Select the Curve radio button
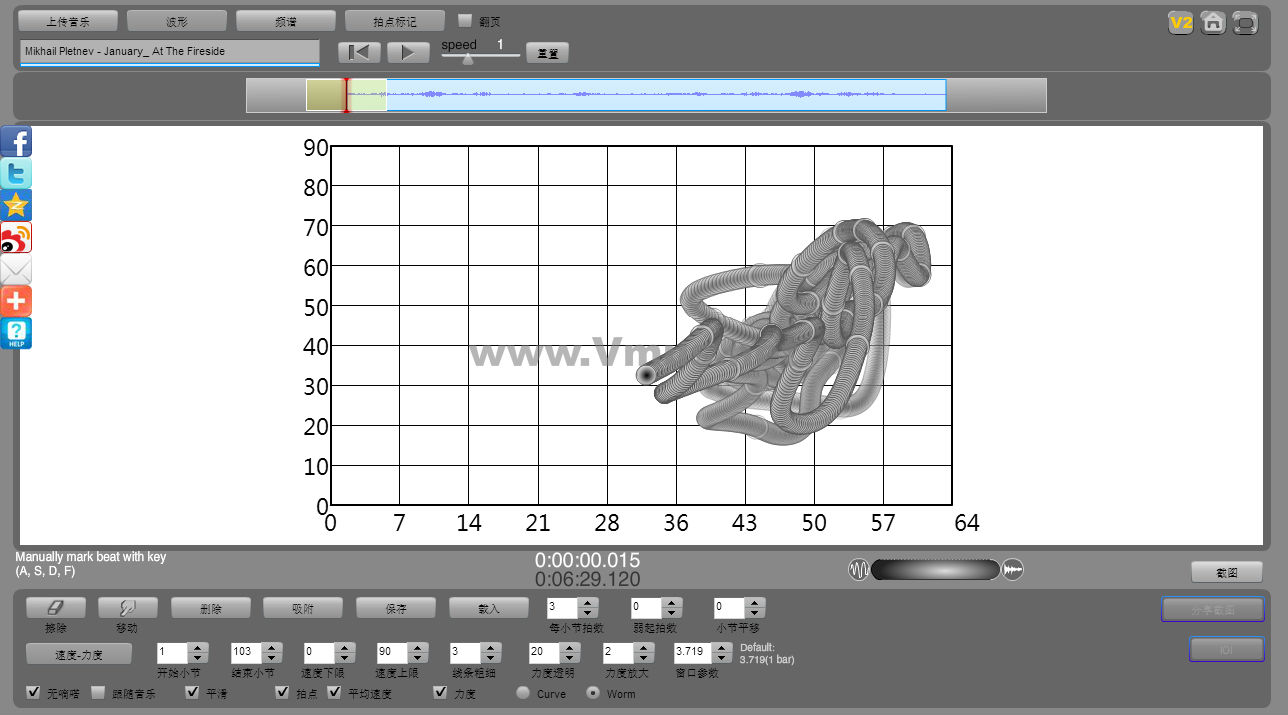This screenshot has height=715, width=1288. (x=523, y=692)
